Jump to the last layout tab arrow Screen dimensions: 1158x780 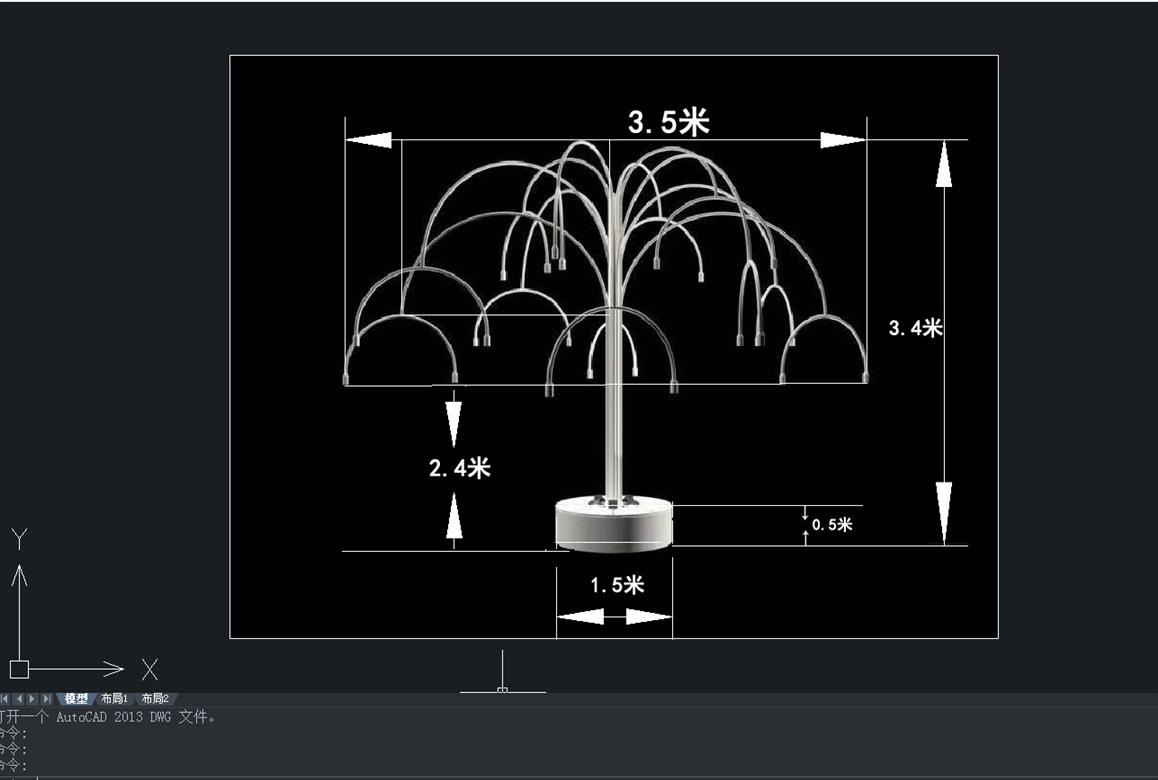click(x=47, y=699)
